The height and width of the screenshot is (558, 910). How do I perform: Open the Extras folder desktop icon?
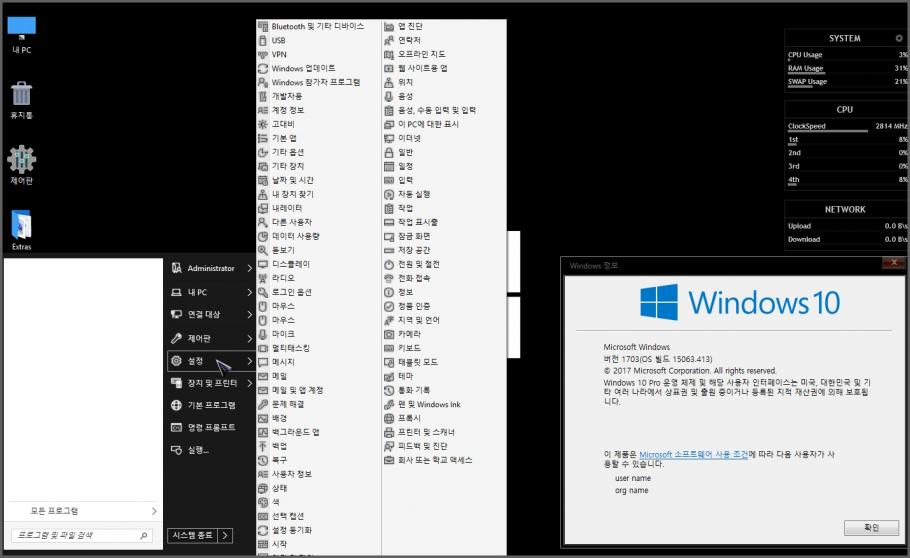(x=21, y=230)
